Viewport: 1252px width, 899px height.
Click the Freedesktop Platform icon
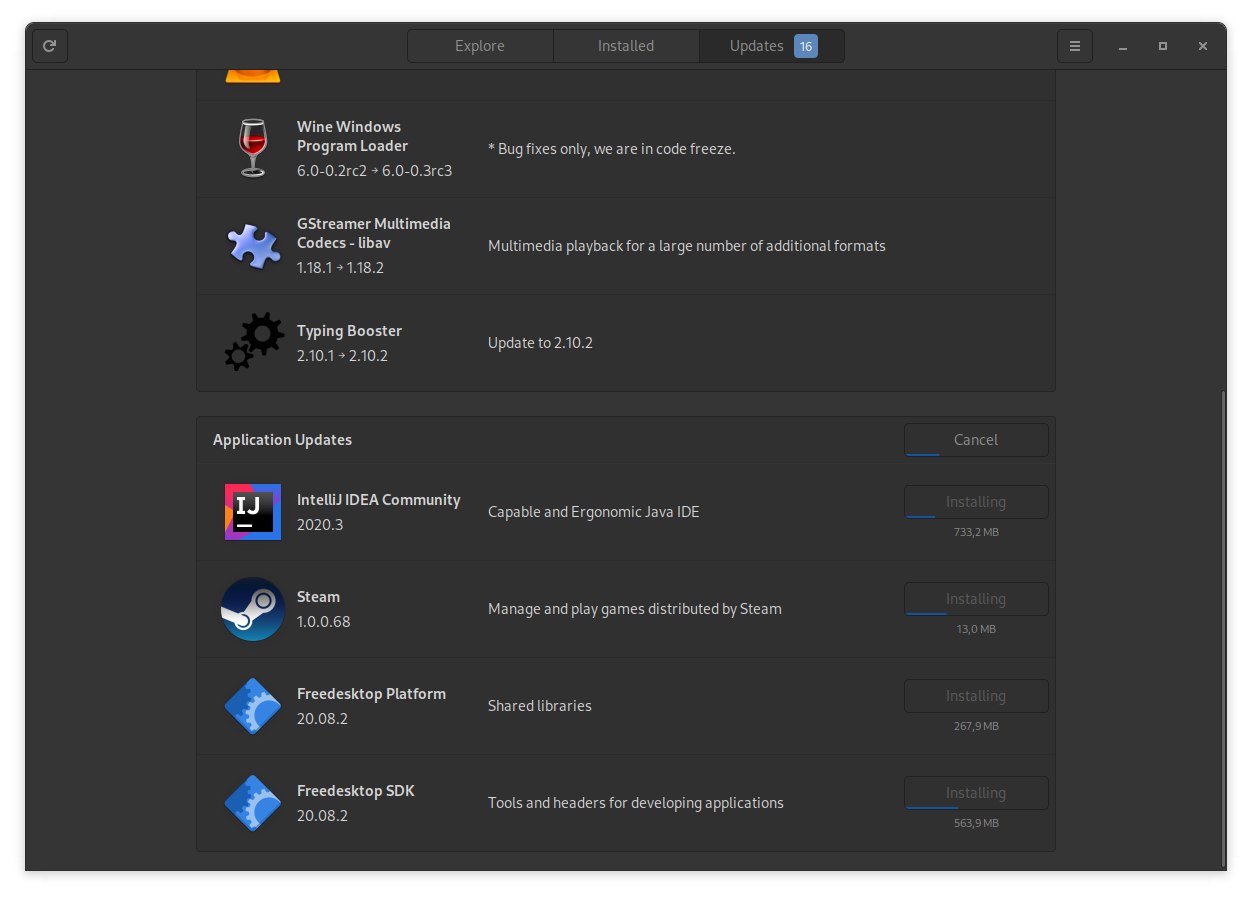(253, 706)
